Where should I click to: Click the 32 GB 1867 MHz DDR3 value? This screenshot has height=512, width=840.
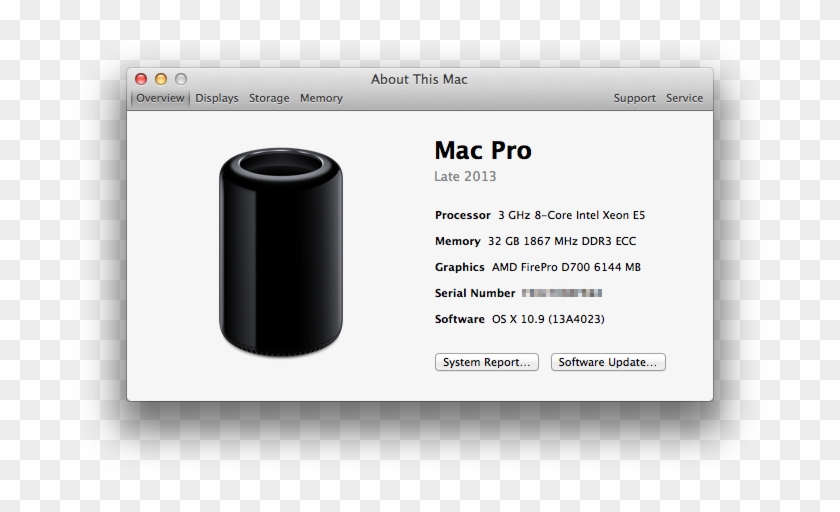[562, 241]
